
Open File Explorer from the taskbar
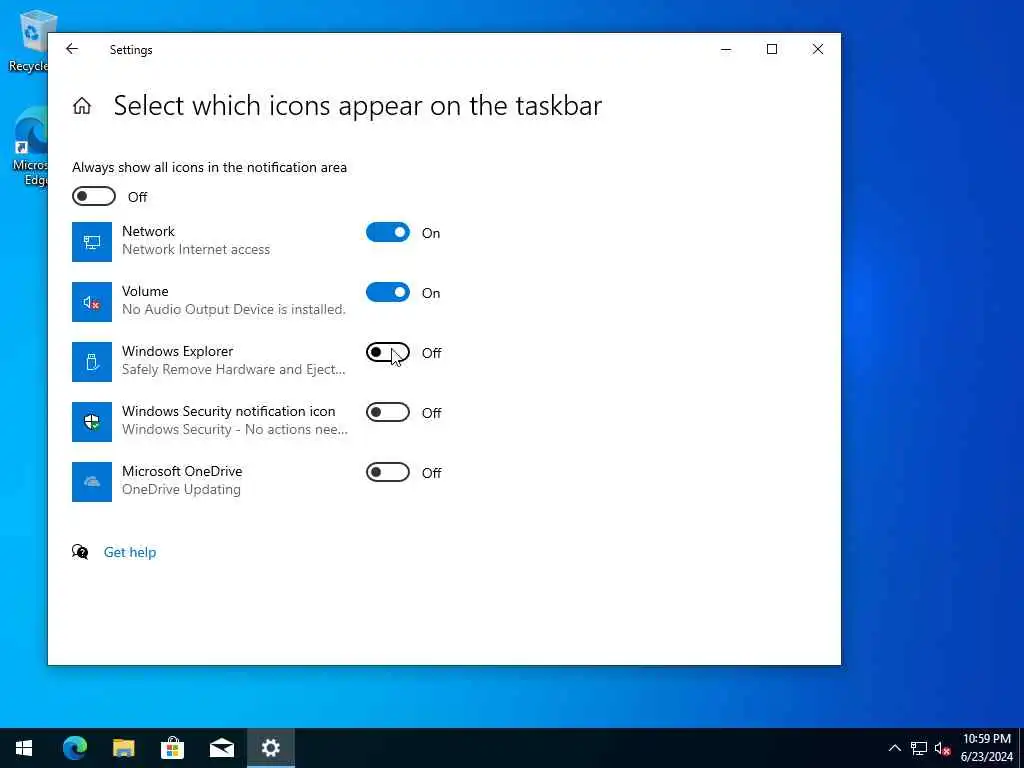[x=123, y=748]
